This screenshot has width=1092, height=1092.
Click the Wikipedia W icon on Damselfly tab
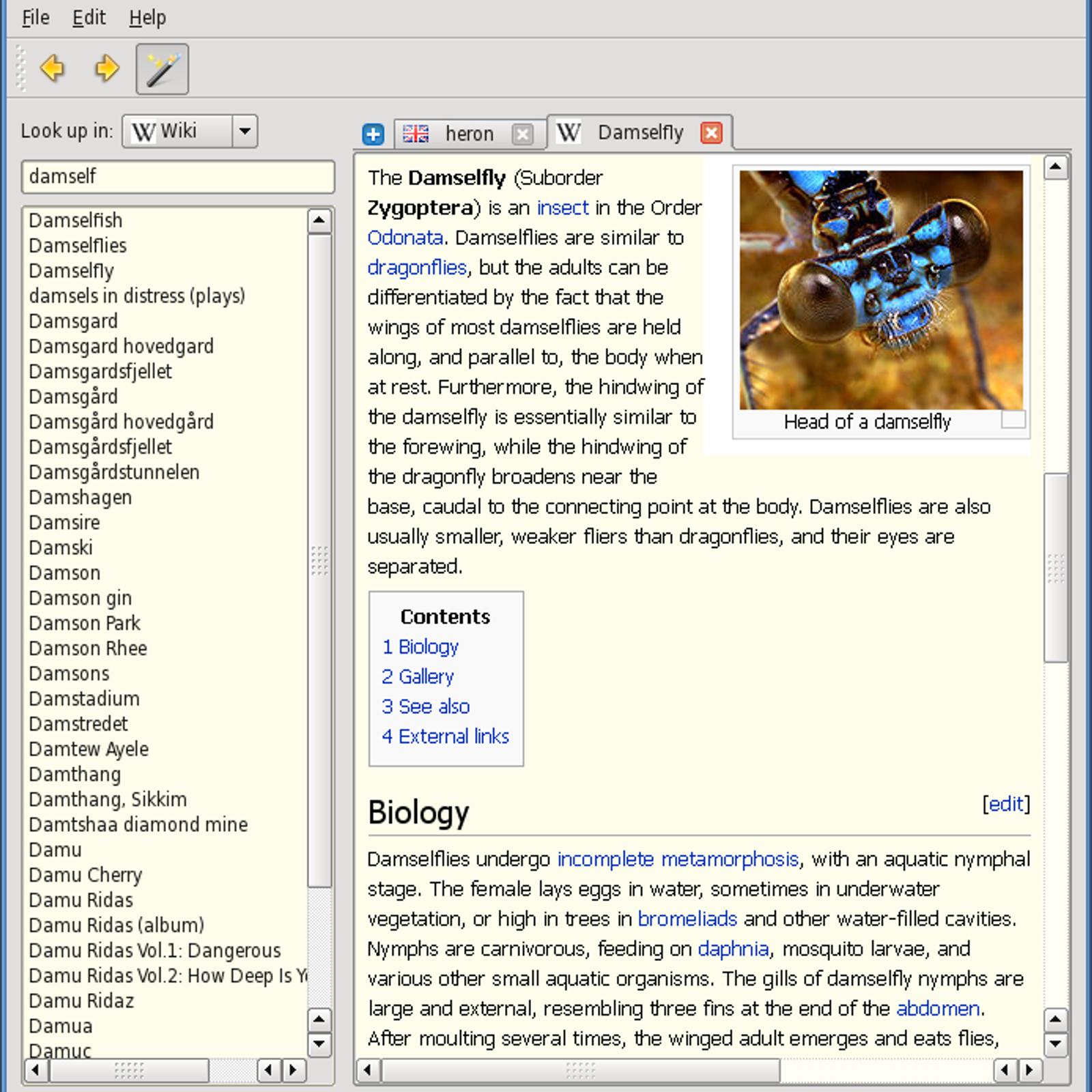coord(569,132)
